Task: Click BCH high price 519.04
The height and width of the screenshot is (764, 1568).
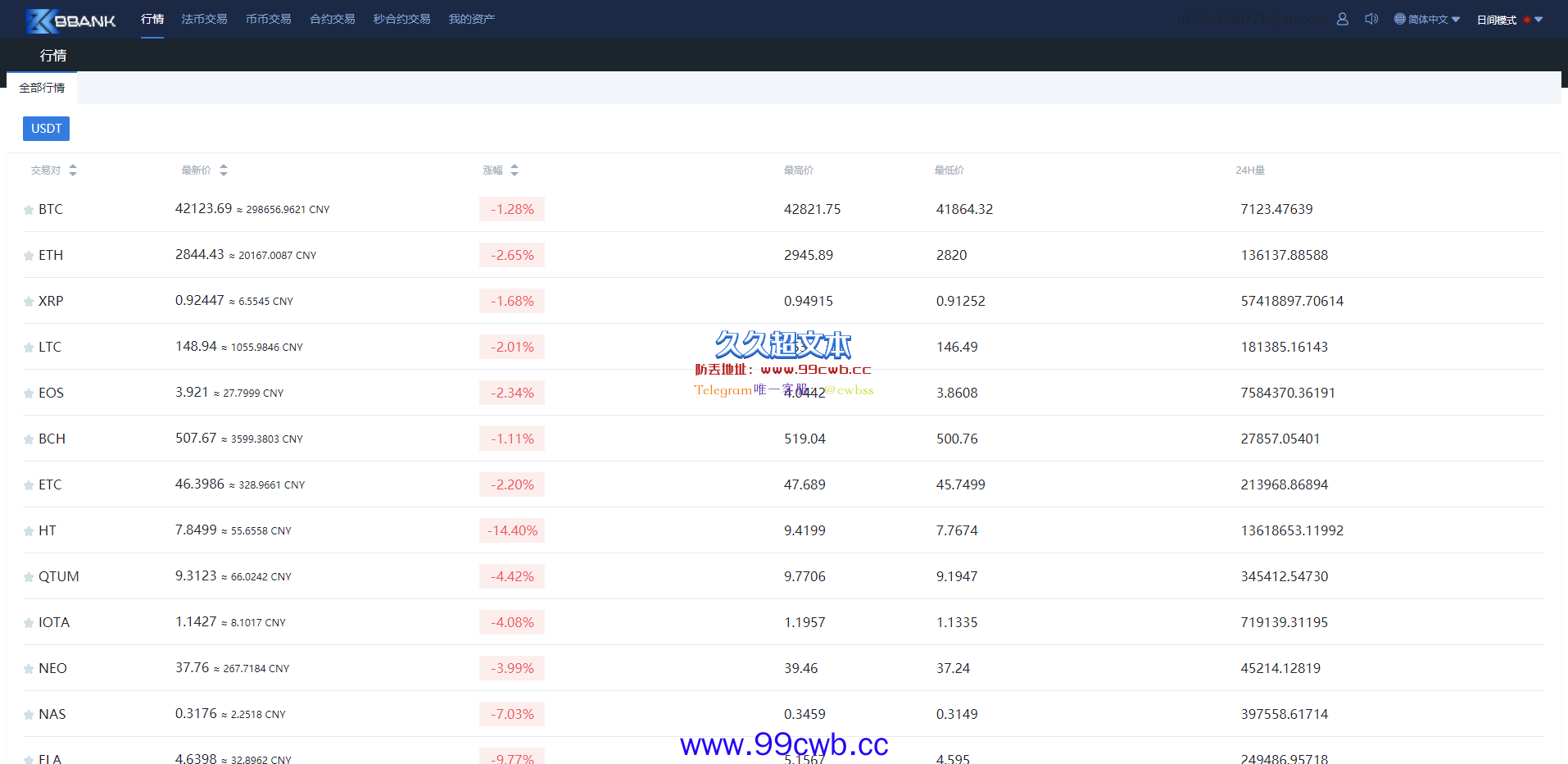Action: (804, 439)
